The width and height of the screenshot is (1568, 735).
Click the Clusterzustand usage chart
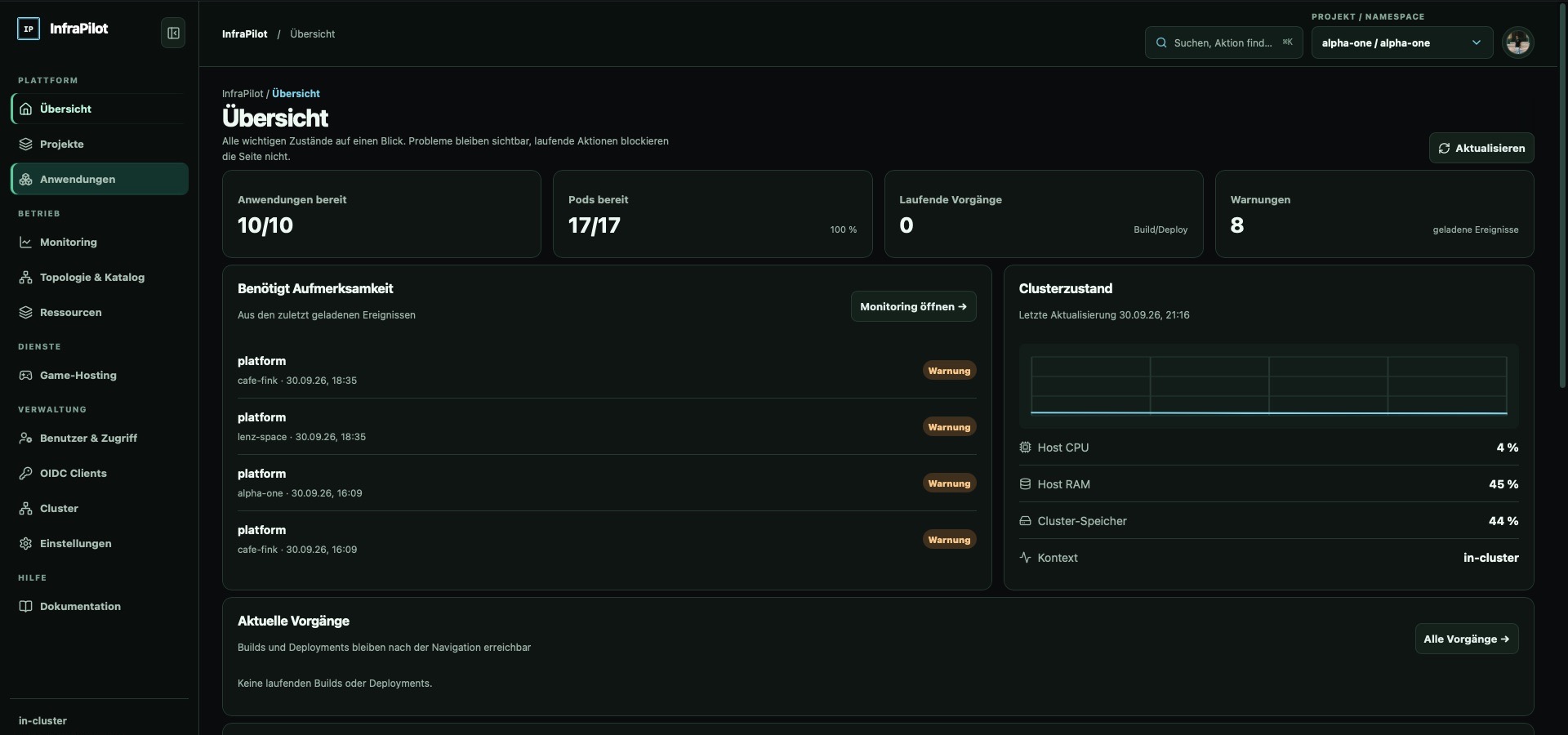pyautogui.click(x=1268, y=386)
